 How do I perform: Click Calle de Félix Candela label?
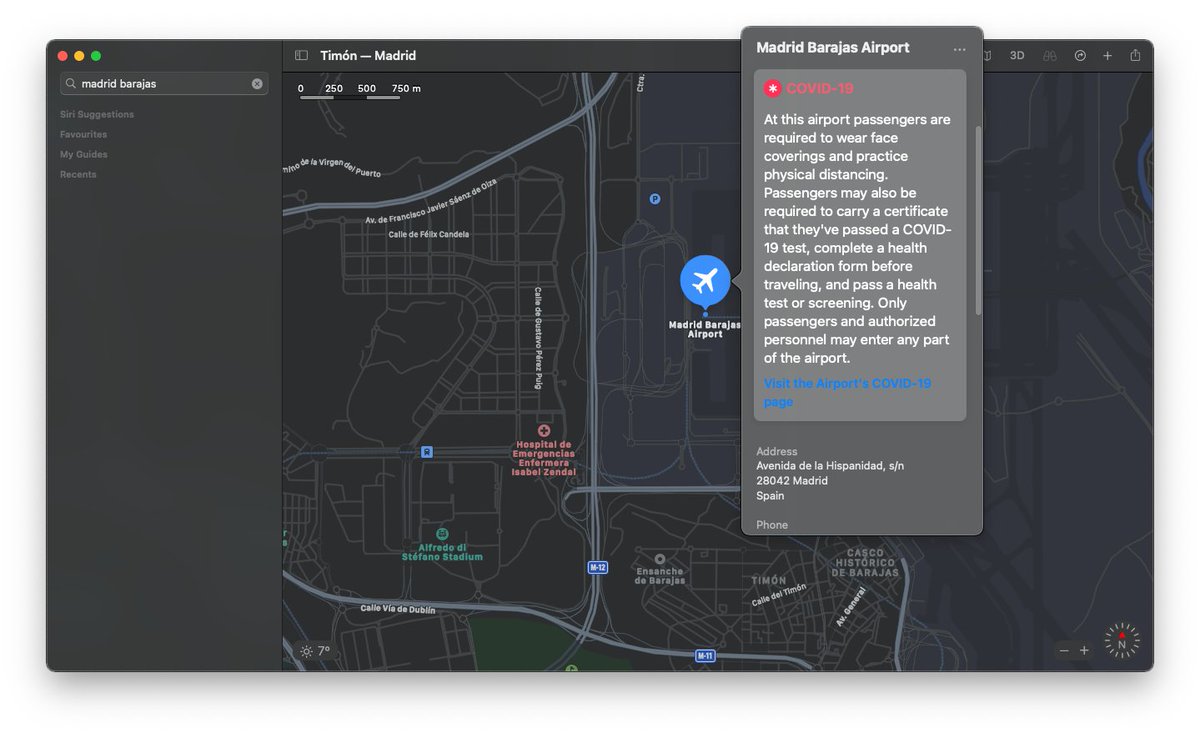(x=429, y=234)
